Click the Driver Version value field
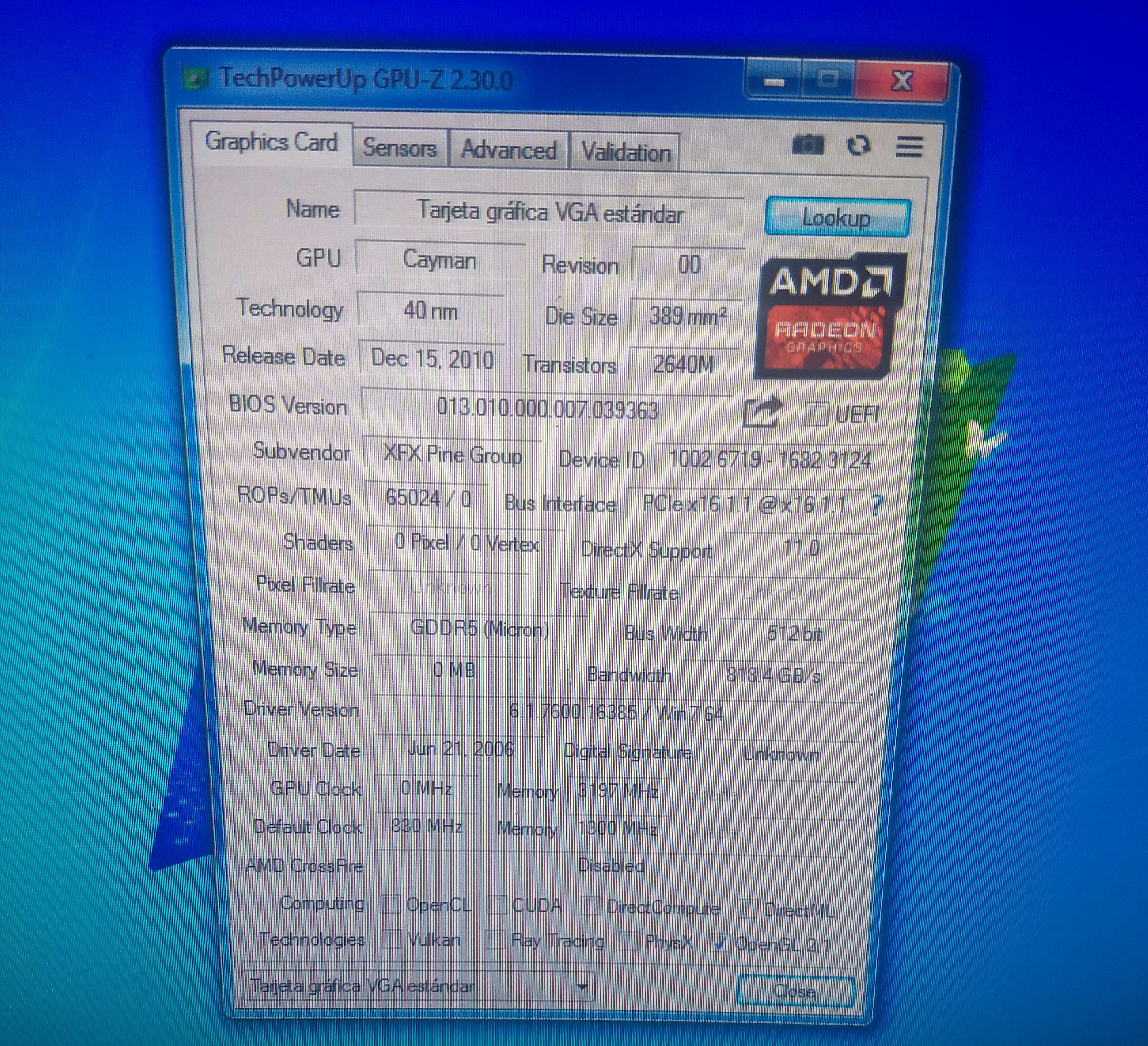 [616, 712]
